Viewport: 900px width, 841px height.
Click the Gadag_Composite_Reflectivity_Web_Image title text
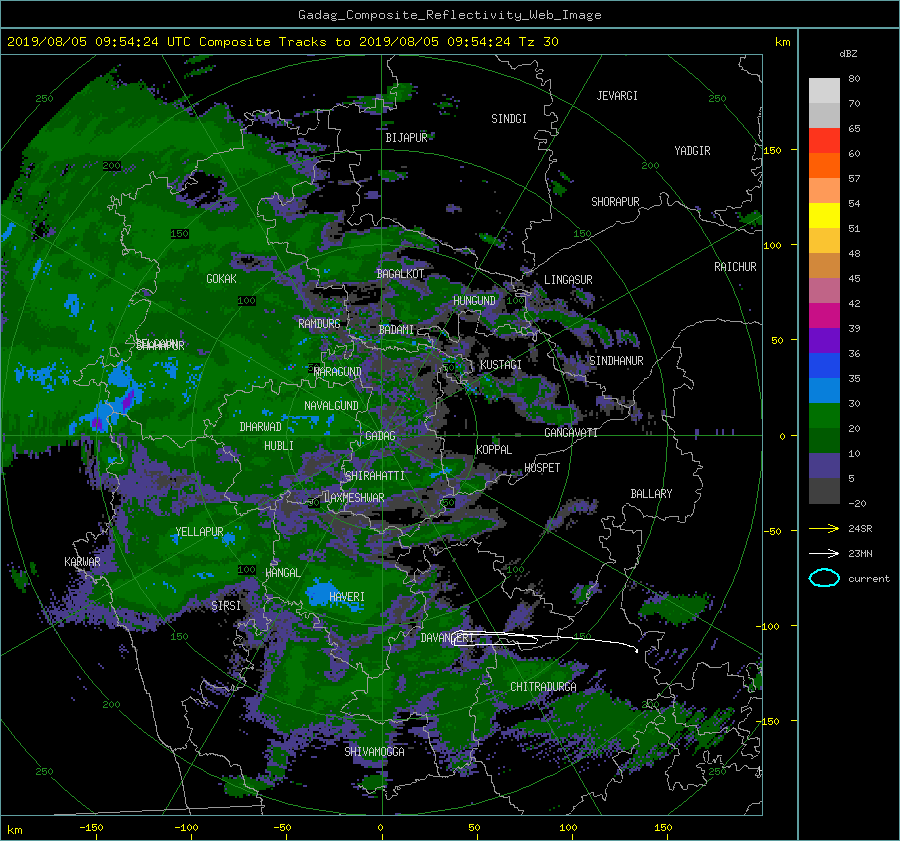pyautogui.click(x=449, y=15)
